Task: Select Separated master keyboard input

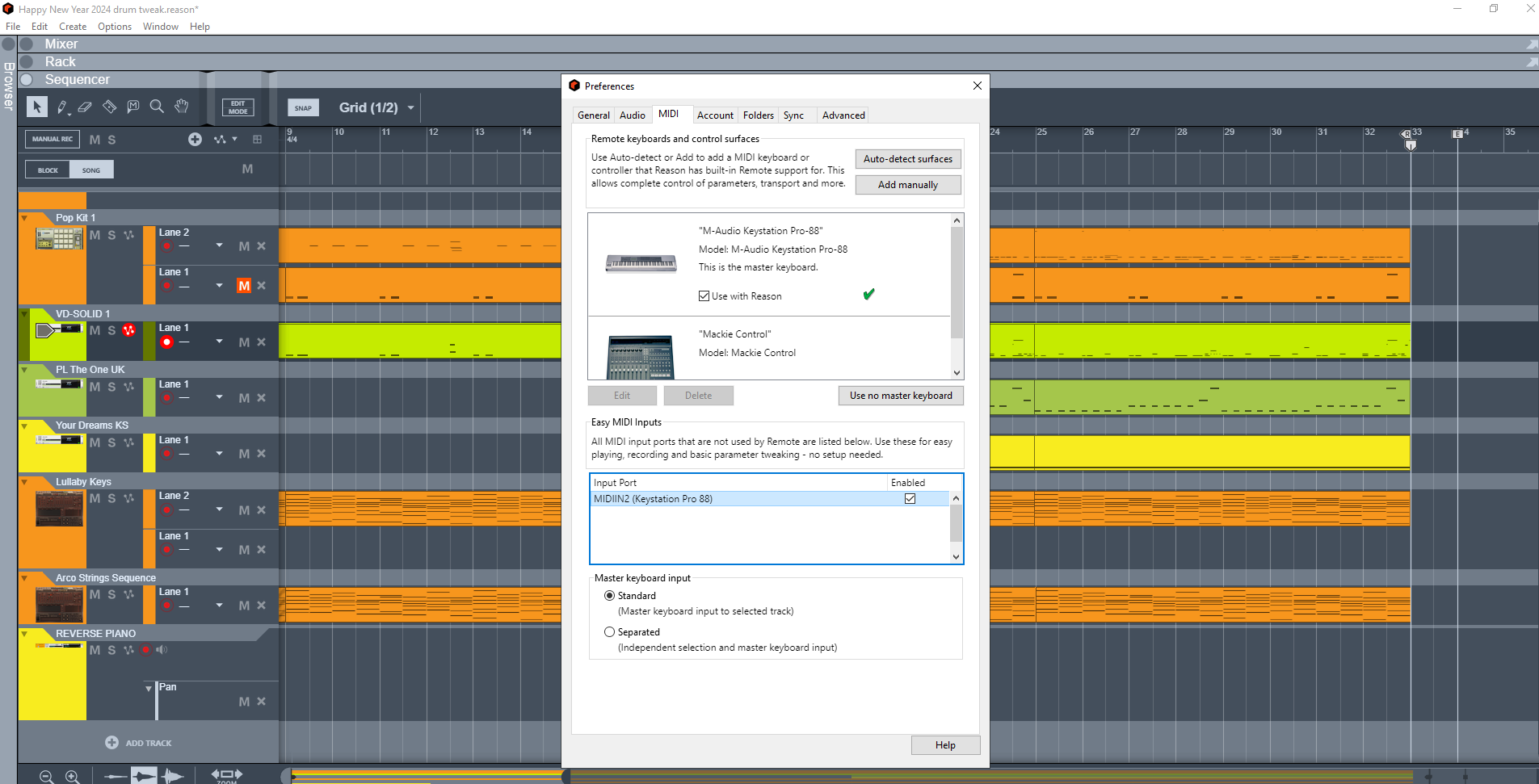Action: pyautogui.click(x=610, y=632)
